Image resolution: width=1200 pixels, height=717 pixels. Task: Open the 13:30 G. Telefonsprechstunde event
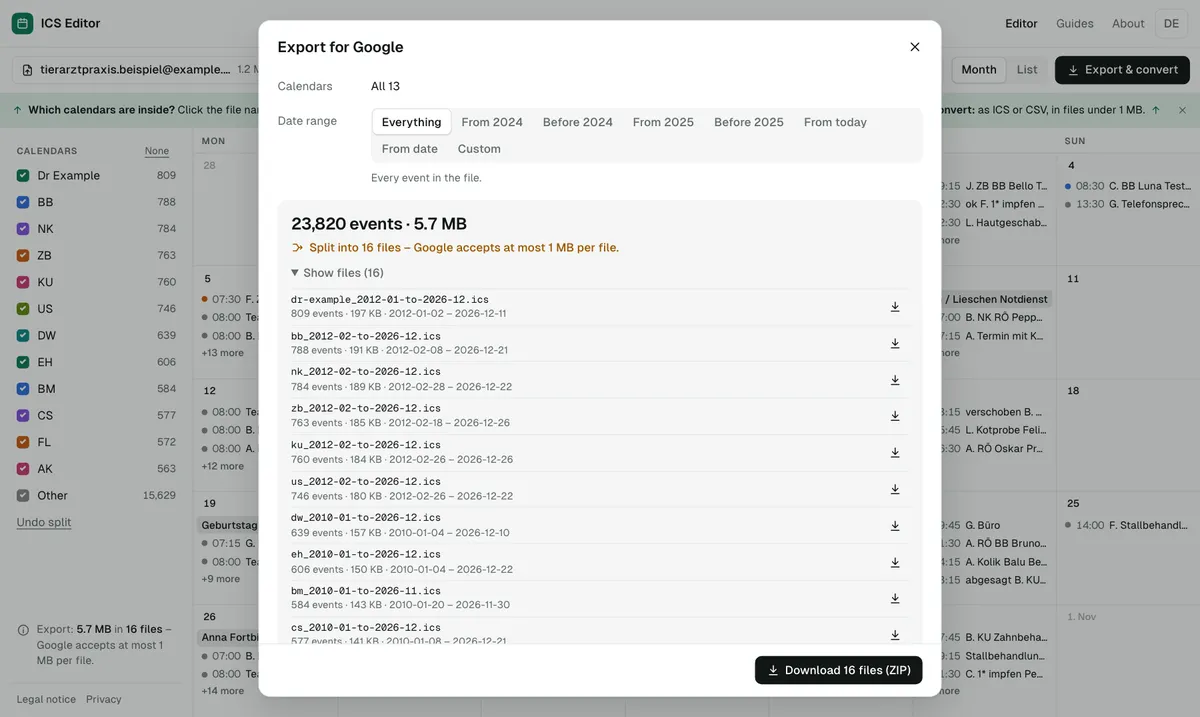pyautogui.click(x=1127, y=204)
